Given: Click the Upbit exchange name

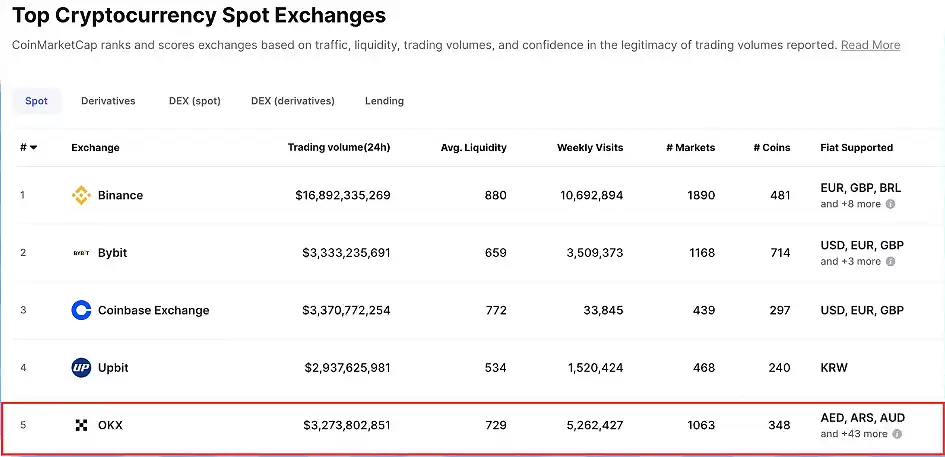Looking at the screenshot, I should [113, 368].
